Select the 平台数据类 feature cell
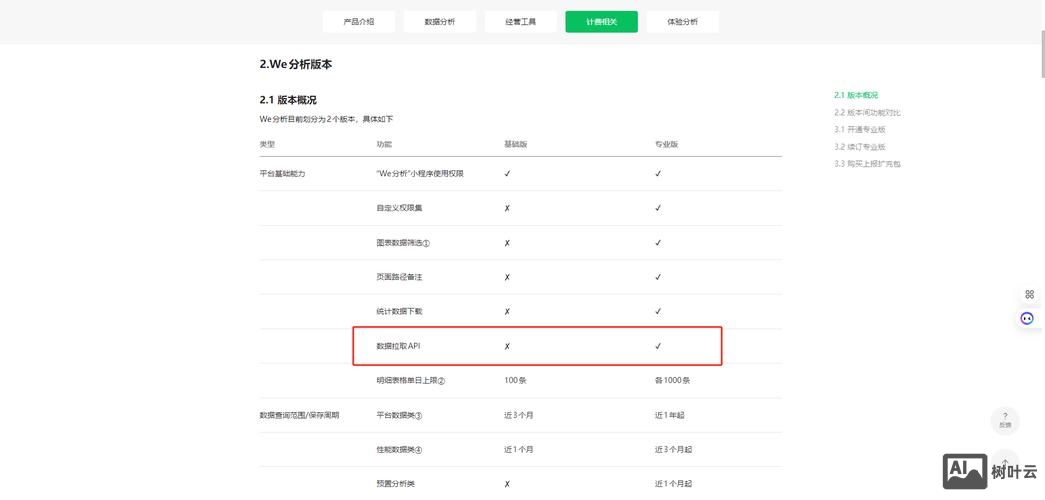 [x=399, y=415]
